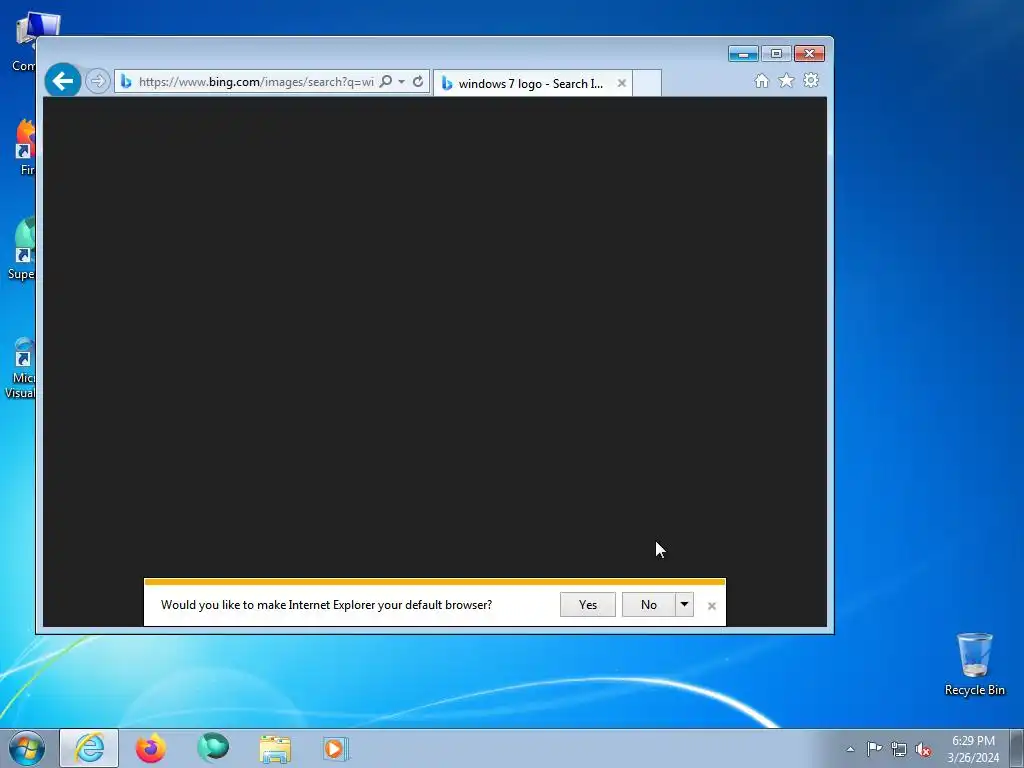Open the Windows Start menu

(27, 748)
